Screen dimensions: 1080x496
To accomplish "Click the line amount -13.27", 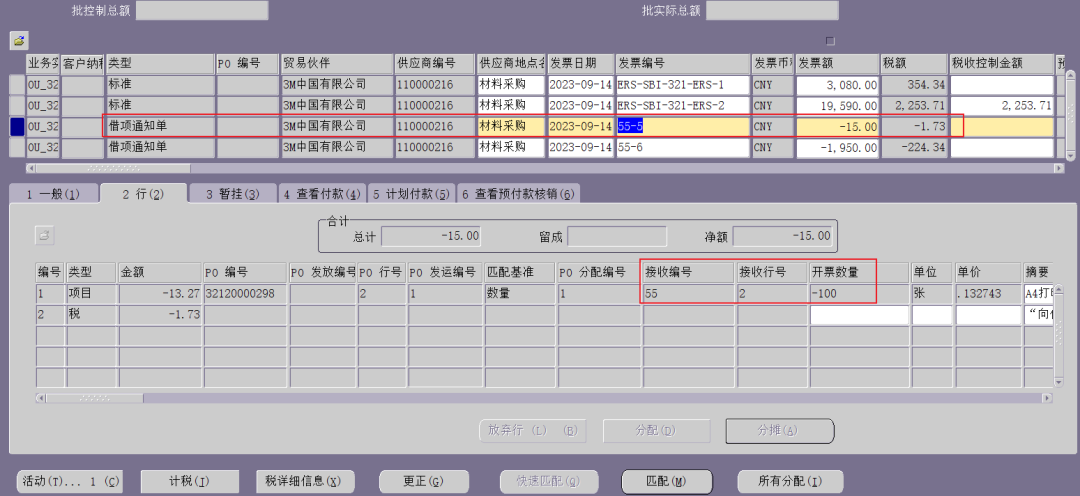I will point(160,294).
